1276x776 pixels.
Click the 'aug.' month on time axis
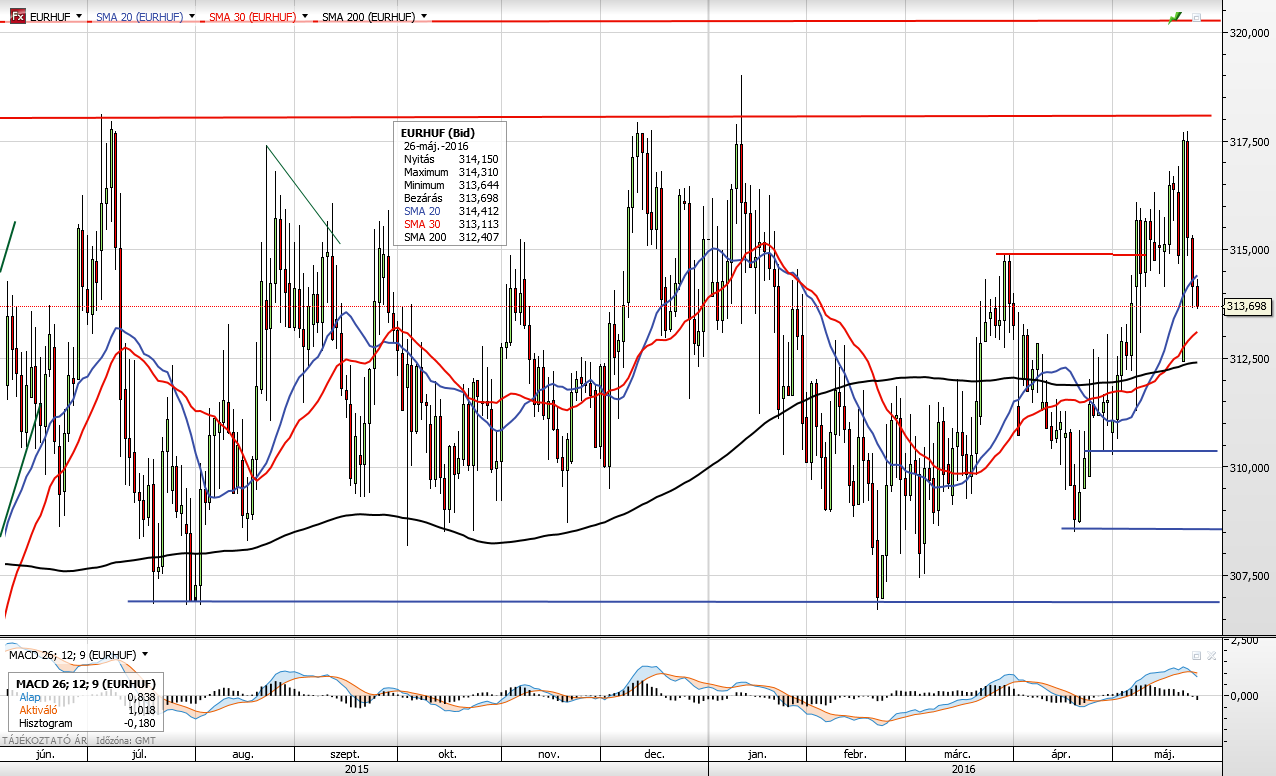point(243,755)
